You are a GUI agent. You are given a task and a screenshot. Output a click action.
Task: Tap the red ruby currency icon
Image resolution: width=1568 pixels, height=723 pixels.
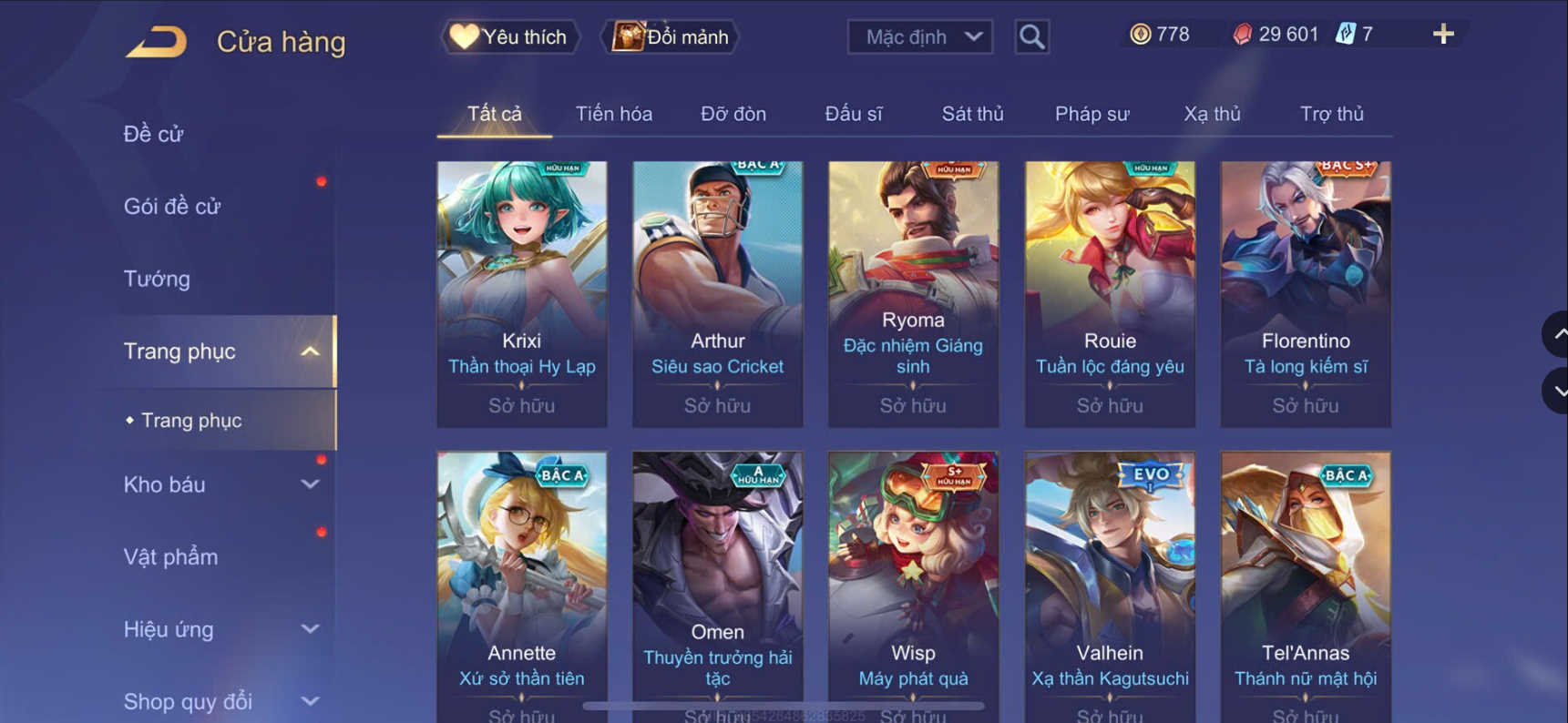pyautogui.click(x=1242, y=35)
